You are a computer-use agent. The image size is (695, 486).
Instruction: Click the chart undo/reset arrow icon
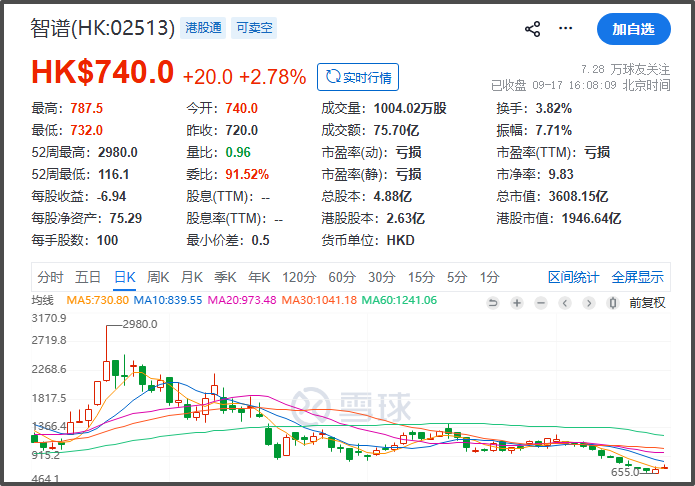(492, 303)
